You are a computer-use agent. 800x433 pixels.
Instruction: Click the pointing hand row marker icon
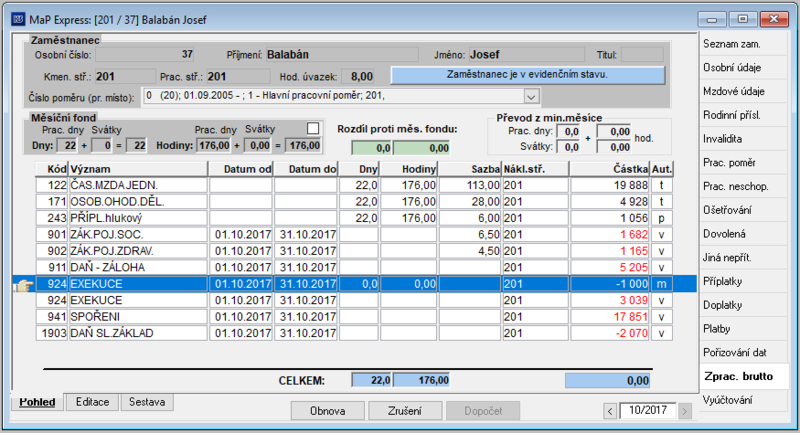23,285
